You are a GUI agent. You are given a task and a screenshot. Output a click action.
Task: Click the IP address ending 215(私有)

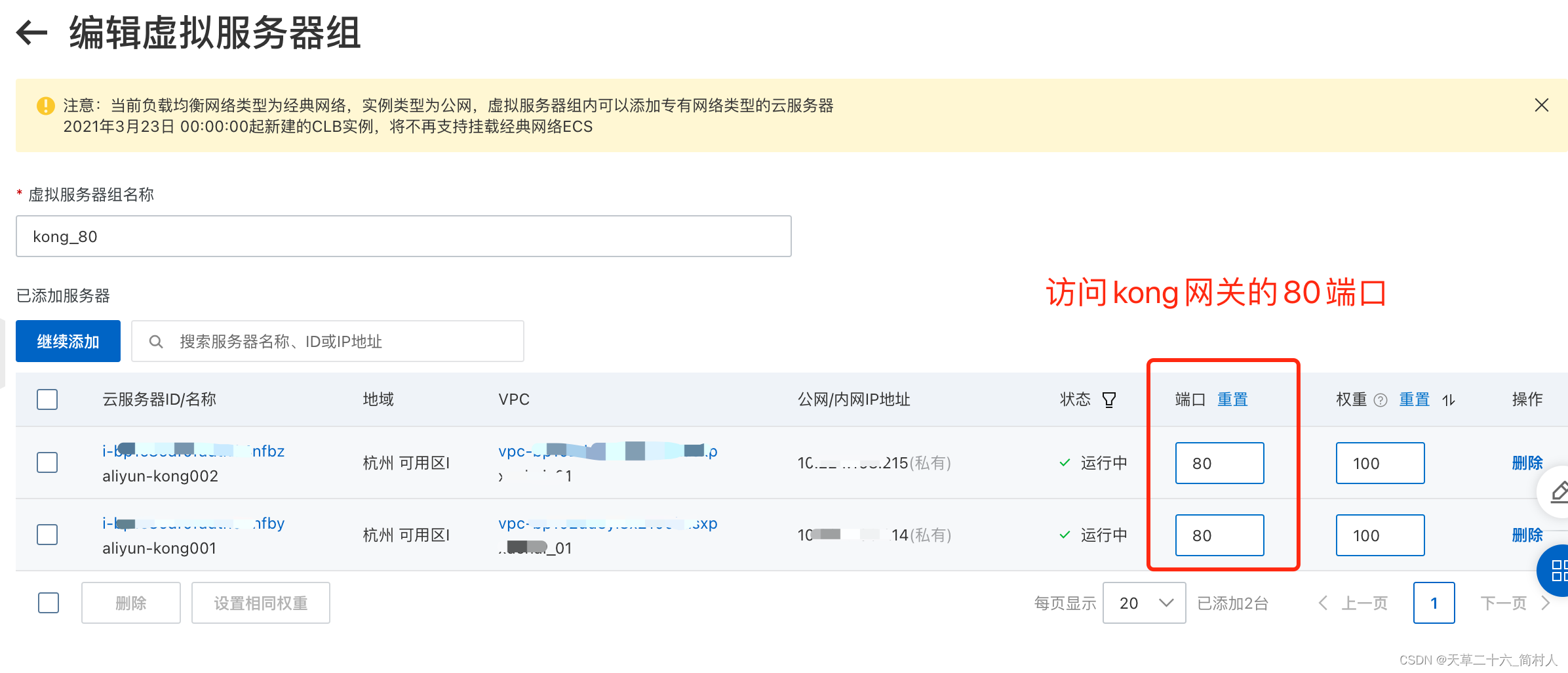(x=874, y=463)
